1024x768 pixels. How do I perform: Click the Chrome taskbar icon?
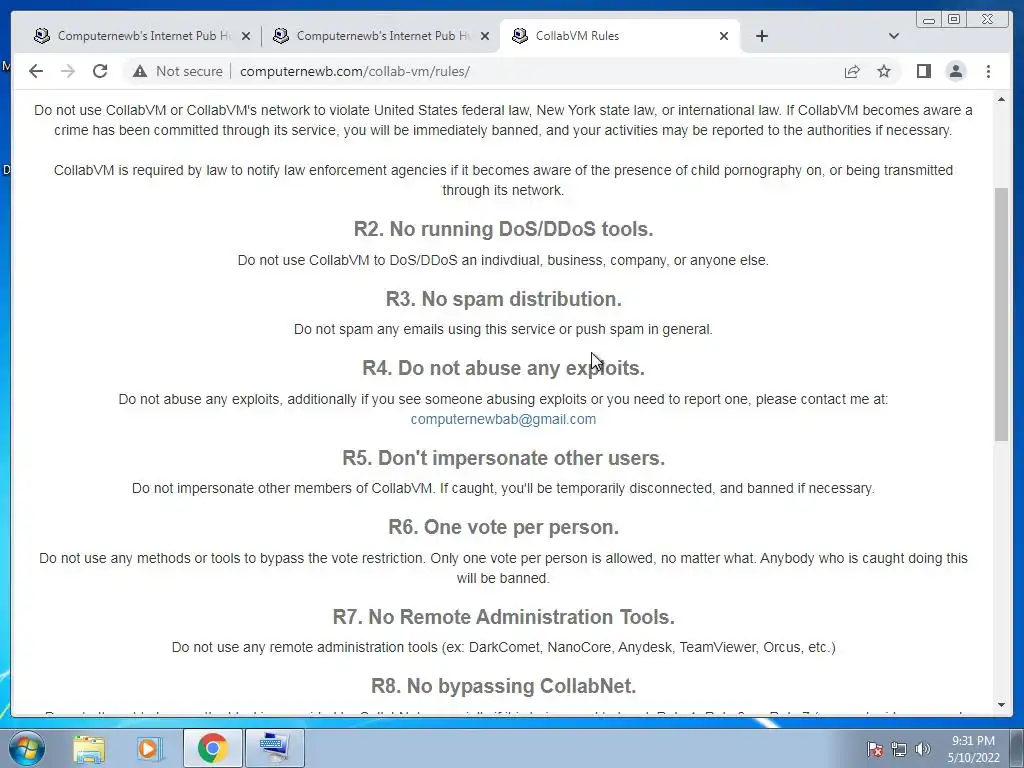click(x=212, y=748)
